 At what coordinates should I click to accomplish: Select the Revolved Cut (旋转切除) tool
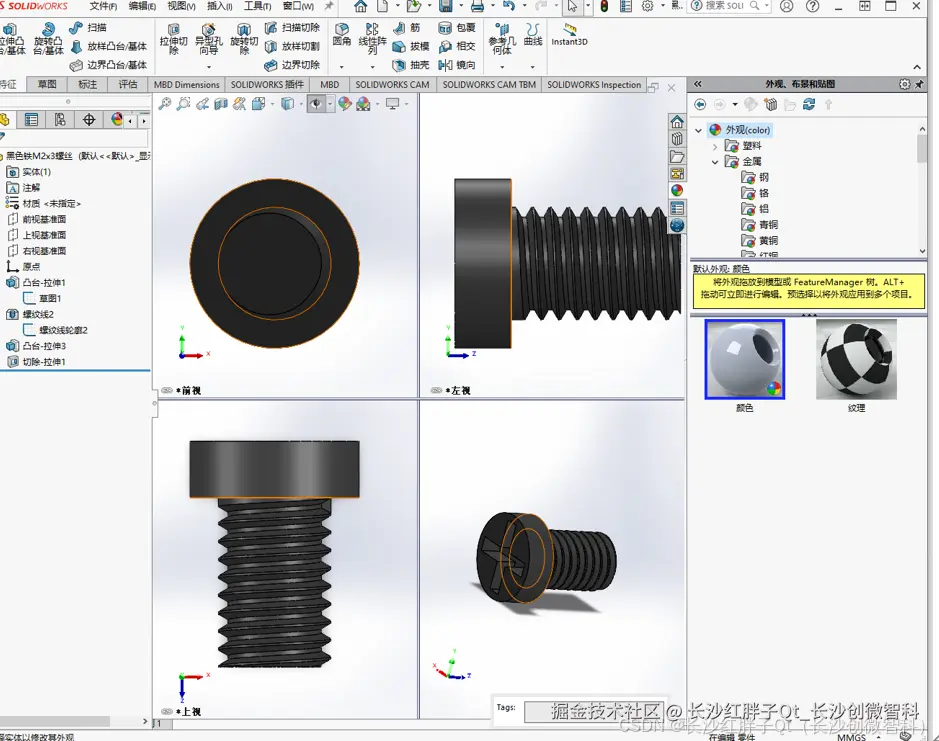coord(244,40)
